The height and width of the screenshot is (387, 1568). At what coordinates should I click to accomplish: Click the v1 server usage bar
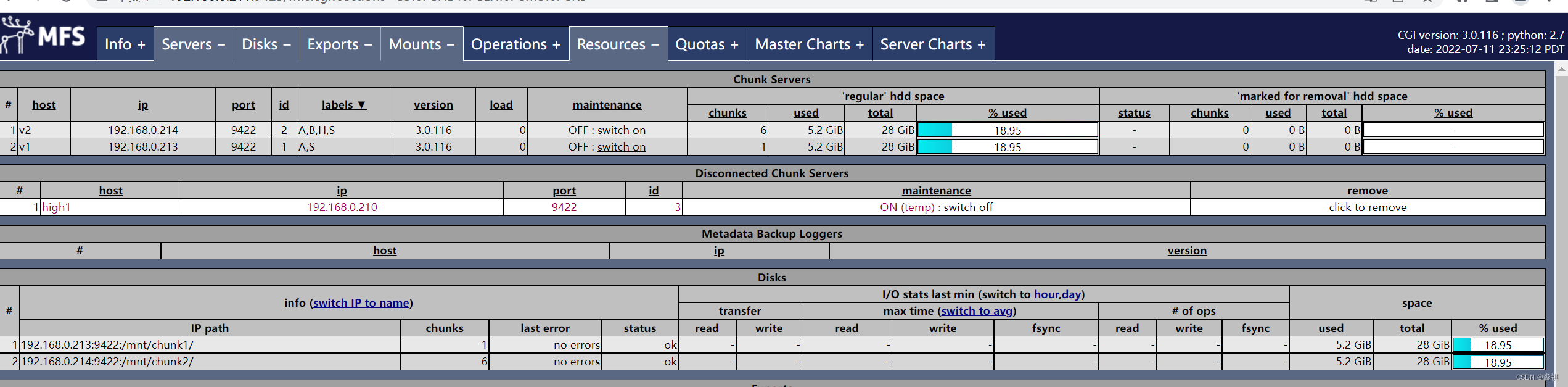tap(1008, 147)
